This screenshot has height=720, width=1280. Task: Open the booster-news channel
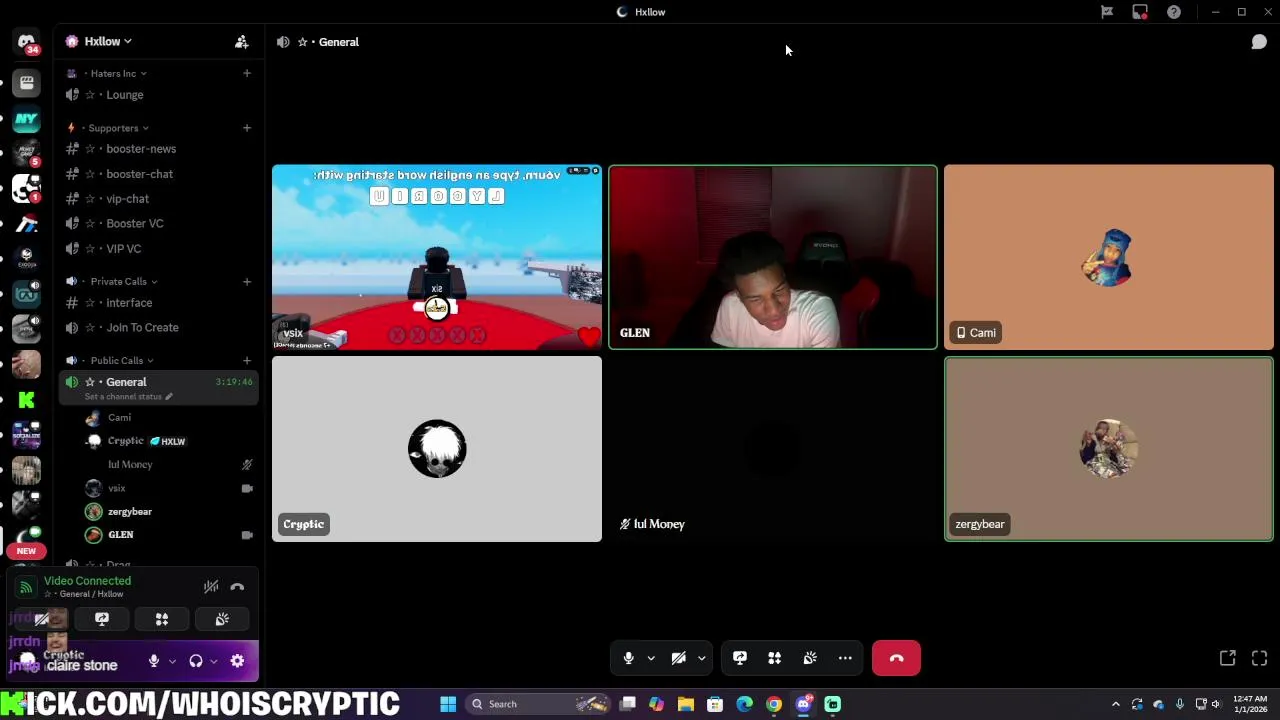159,149
